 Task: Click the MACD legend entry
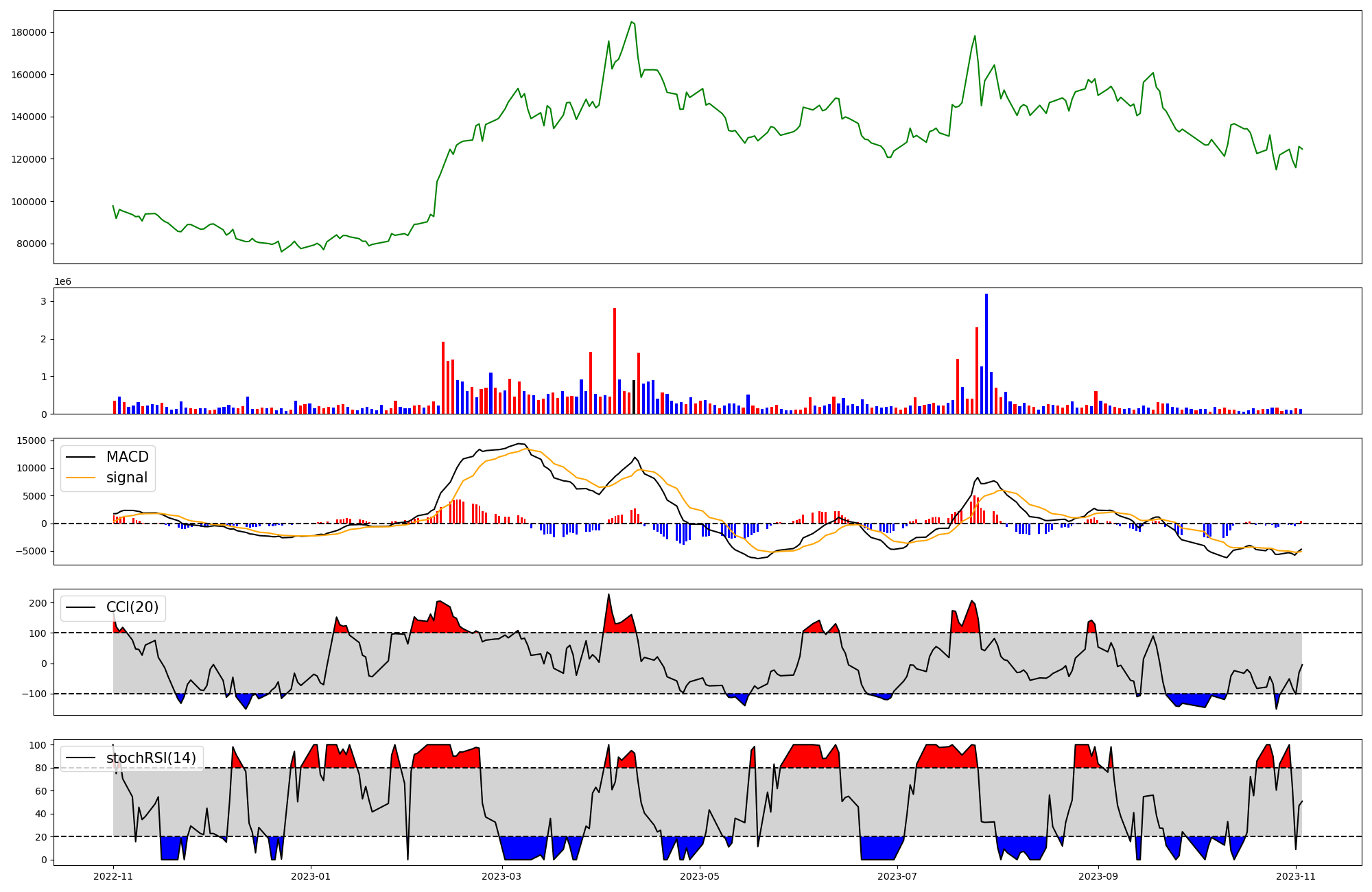click(x=127, y=457)
